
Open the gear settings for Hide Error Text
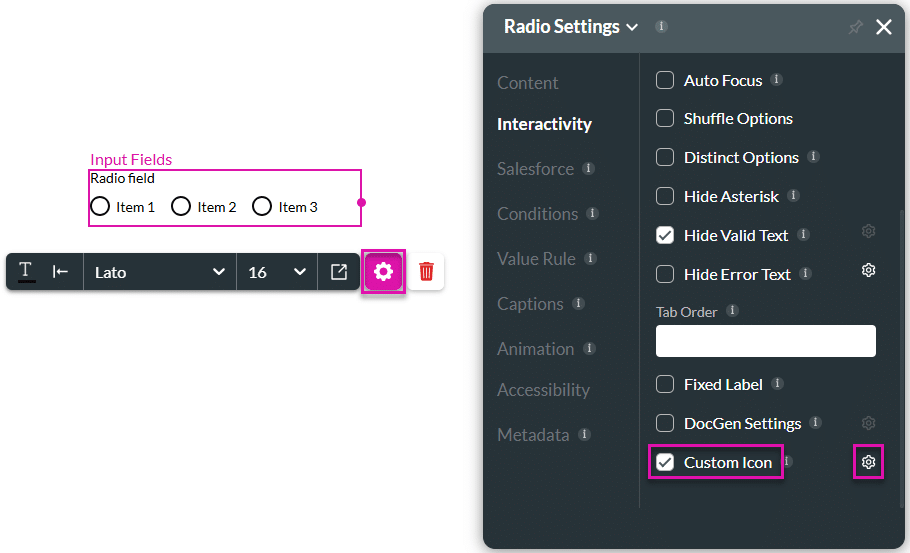868,270
